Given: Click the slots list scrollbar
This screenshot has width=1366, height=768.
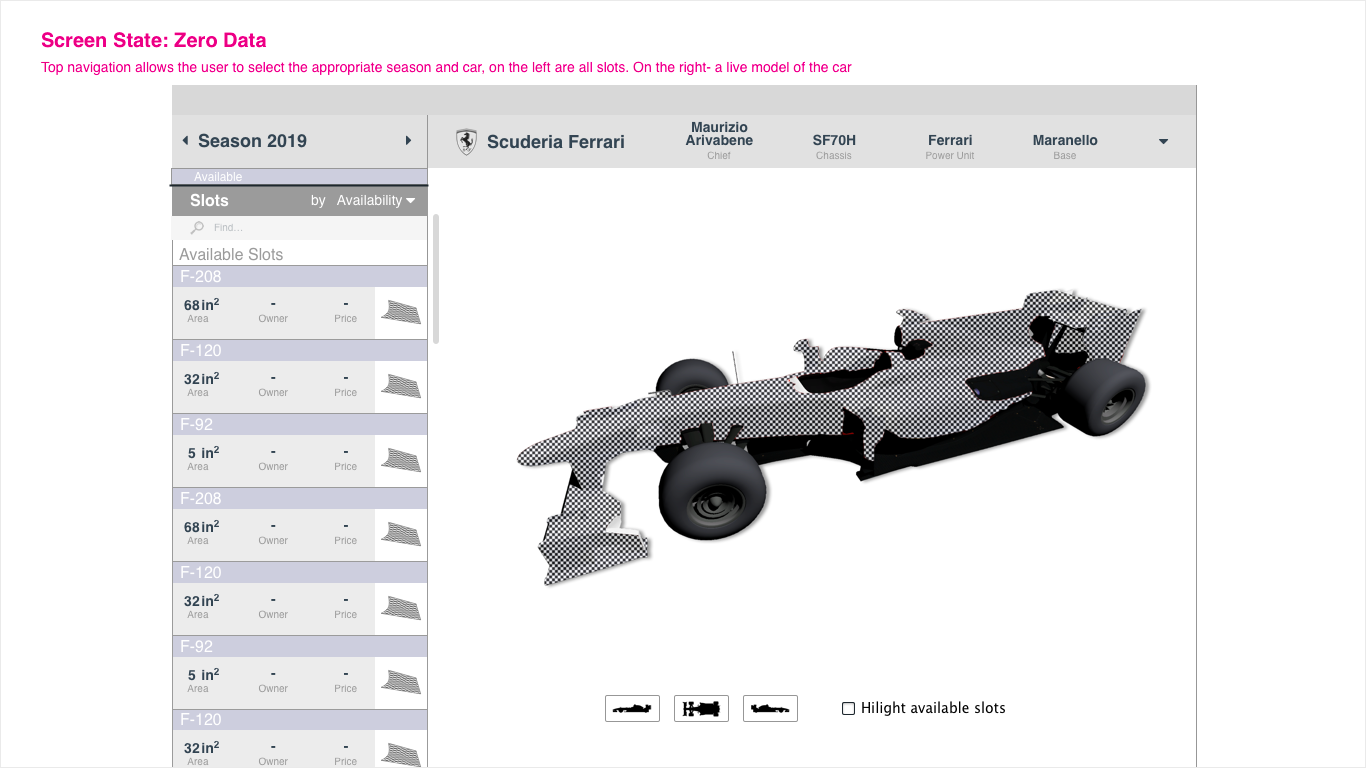Looking at the screenshot, I should (x=436, y=278).
